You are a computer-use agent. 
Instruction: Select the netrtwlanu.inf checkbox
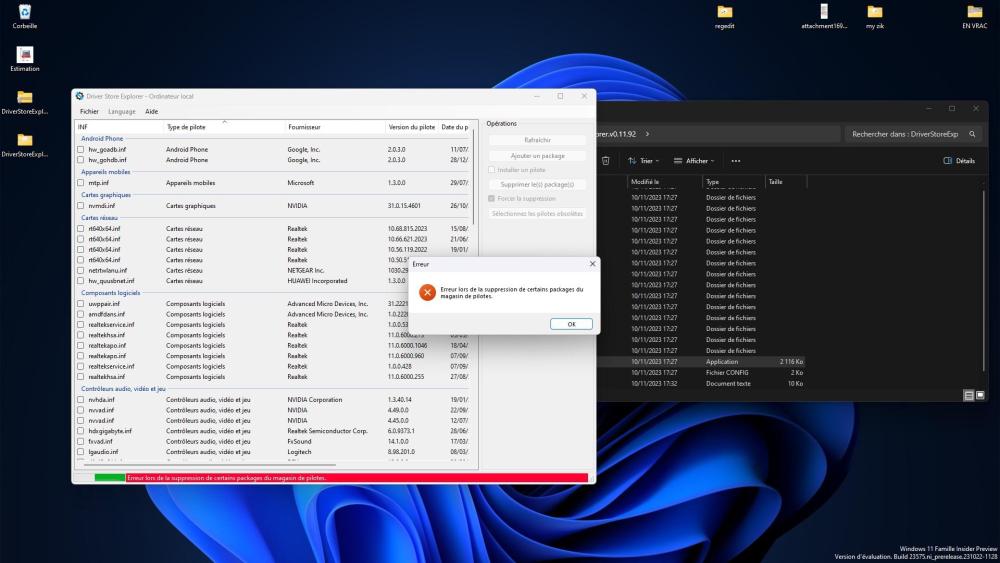(81, 270)
